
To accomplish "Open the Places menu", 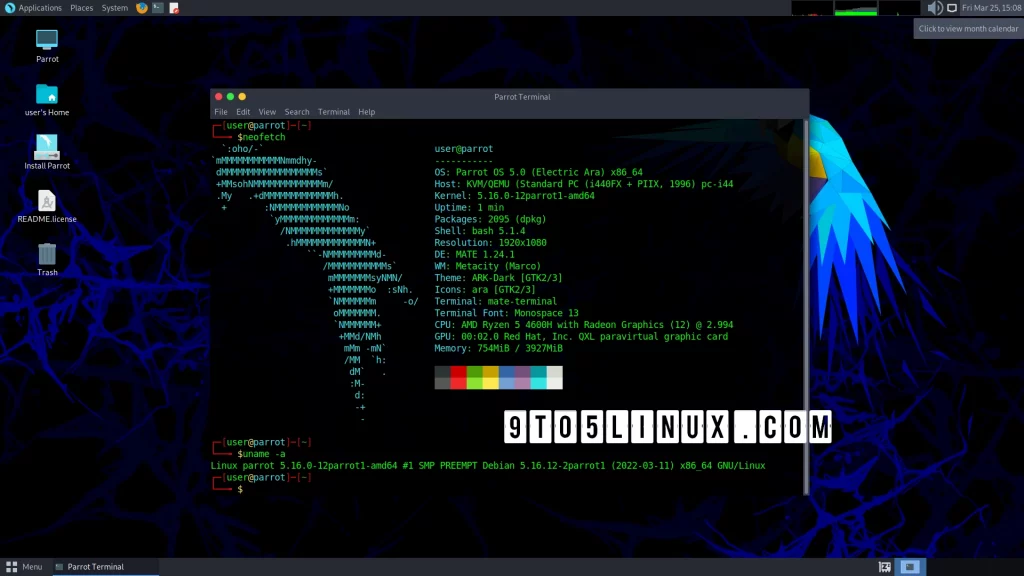I will [82, 8].
